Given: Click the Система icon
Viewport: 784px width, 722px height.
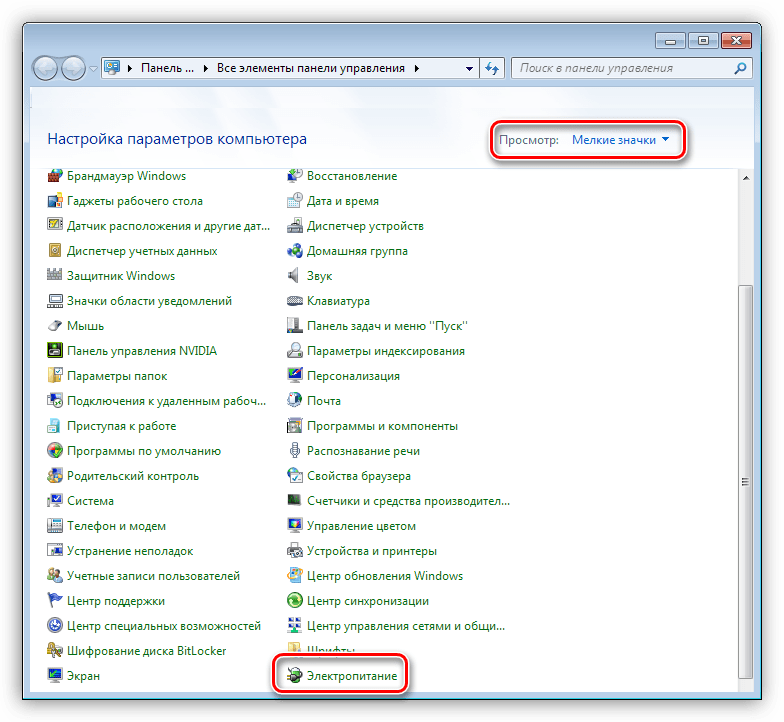Looking at the screenshot, I should [54, 501].
